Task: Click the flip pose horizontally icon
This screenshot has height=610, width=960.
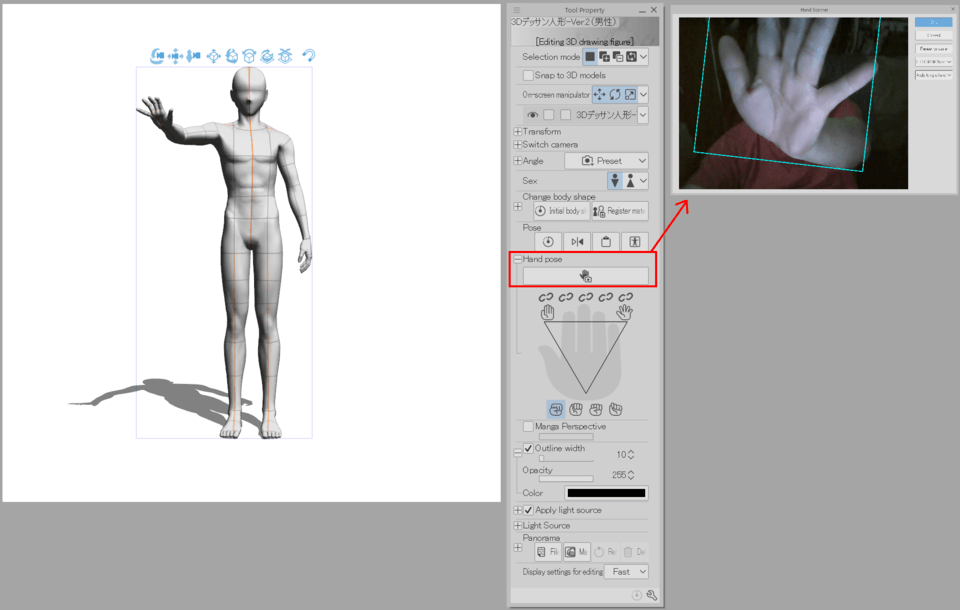Action: (577, 242)
